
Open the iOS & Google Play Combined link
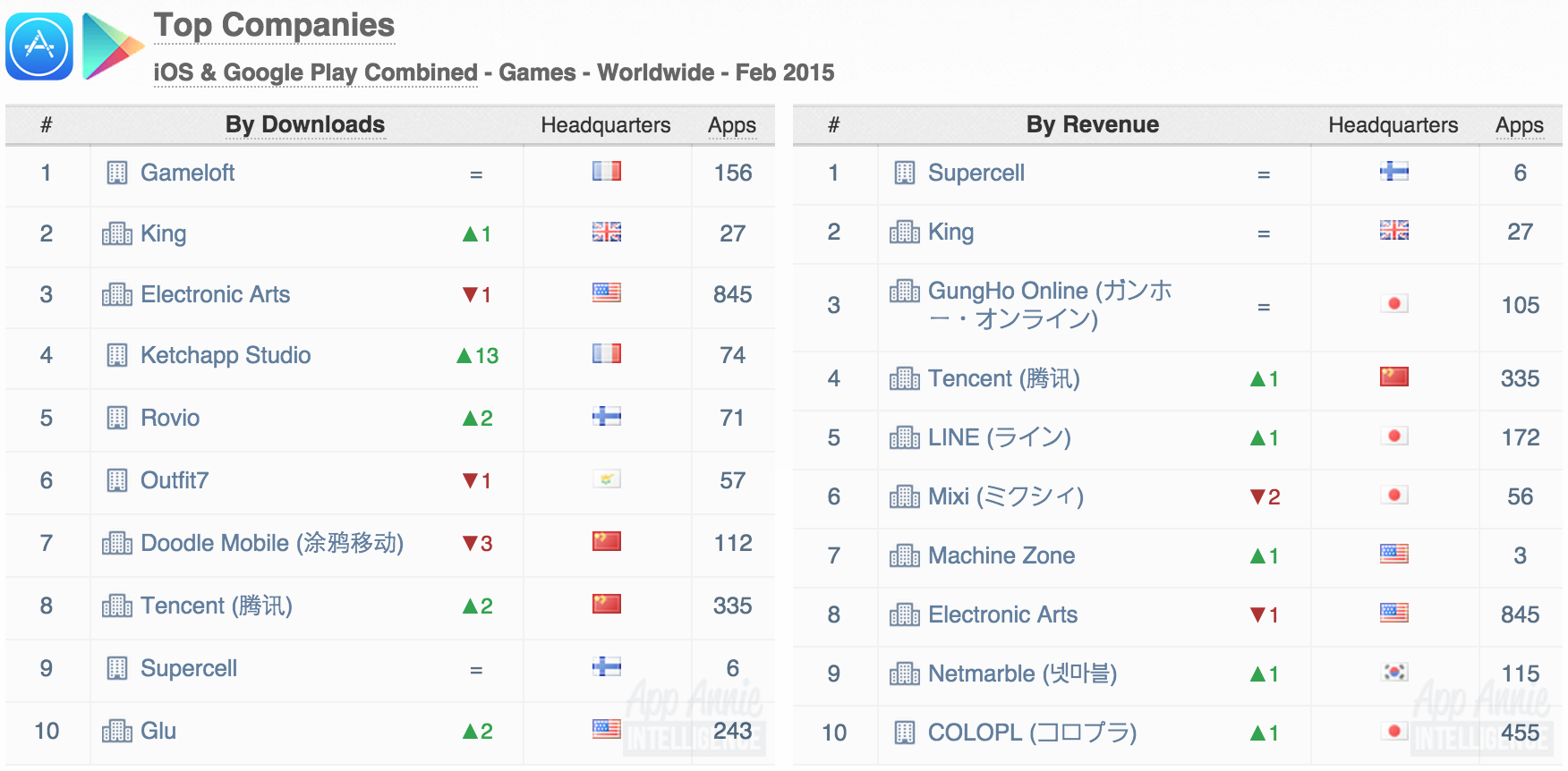315,72
